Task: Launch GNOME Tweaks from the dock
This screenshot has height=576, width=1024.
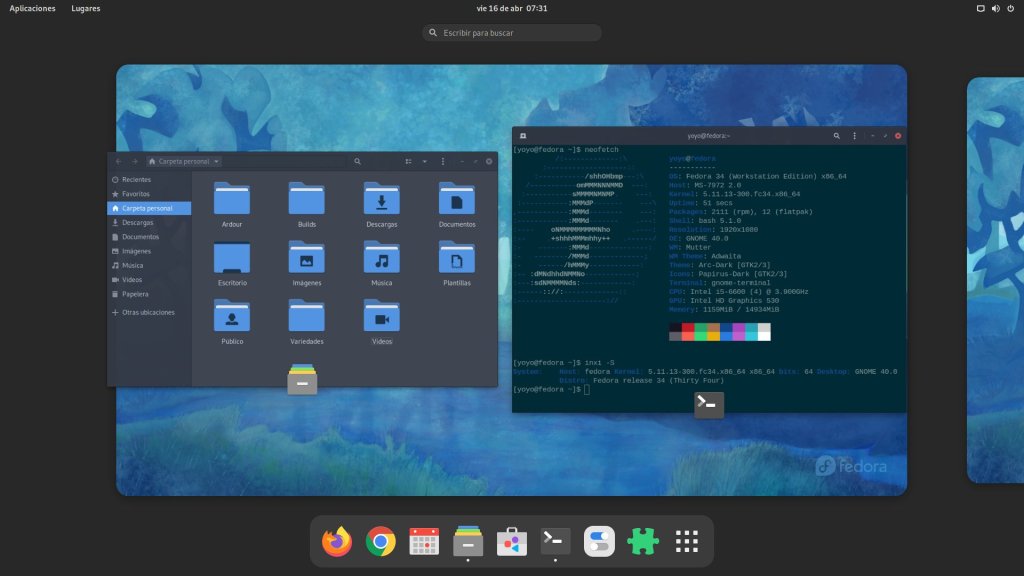Action: point(599,541)
